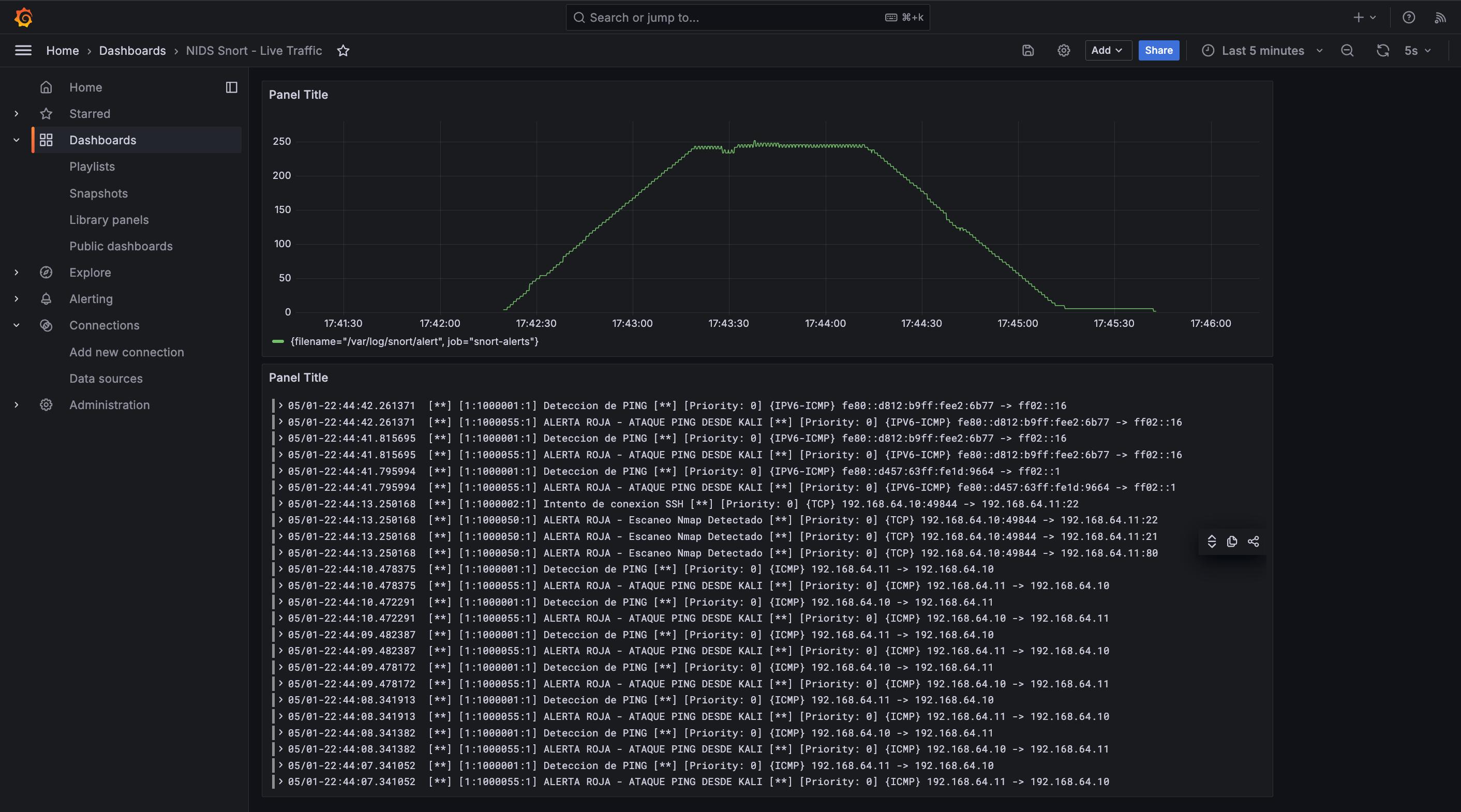Open Snapshots in the sidebar

[x=99, y=193]
